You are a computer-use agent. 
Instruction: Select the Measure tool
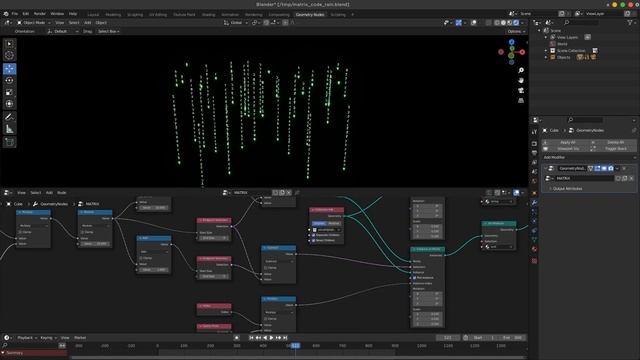9,129
